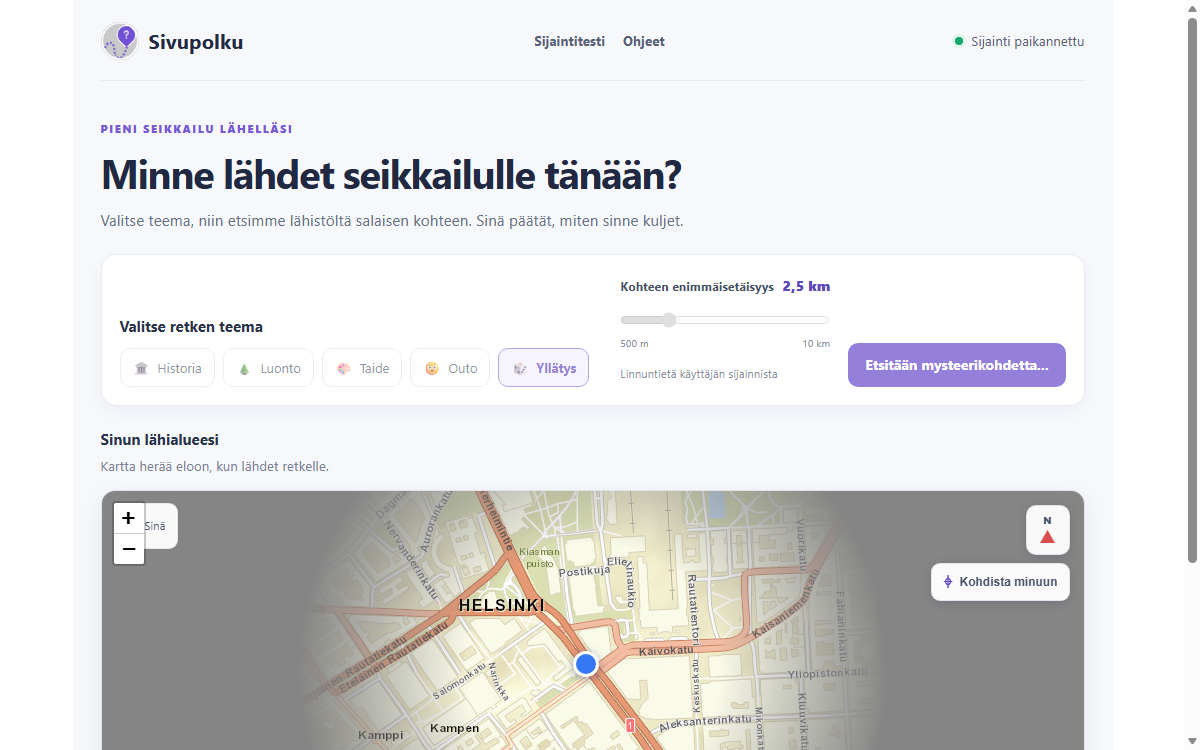Click the Kohdista minuun button
Image resolution: width=1200 pixels, height=750 pixels.
coord(1000,582)
